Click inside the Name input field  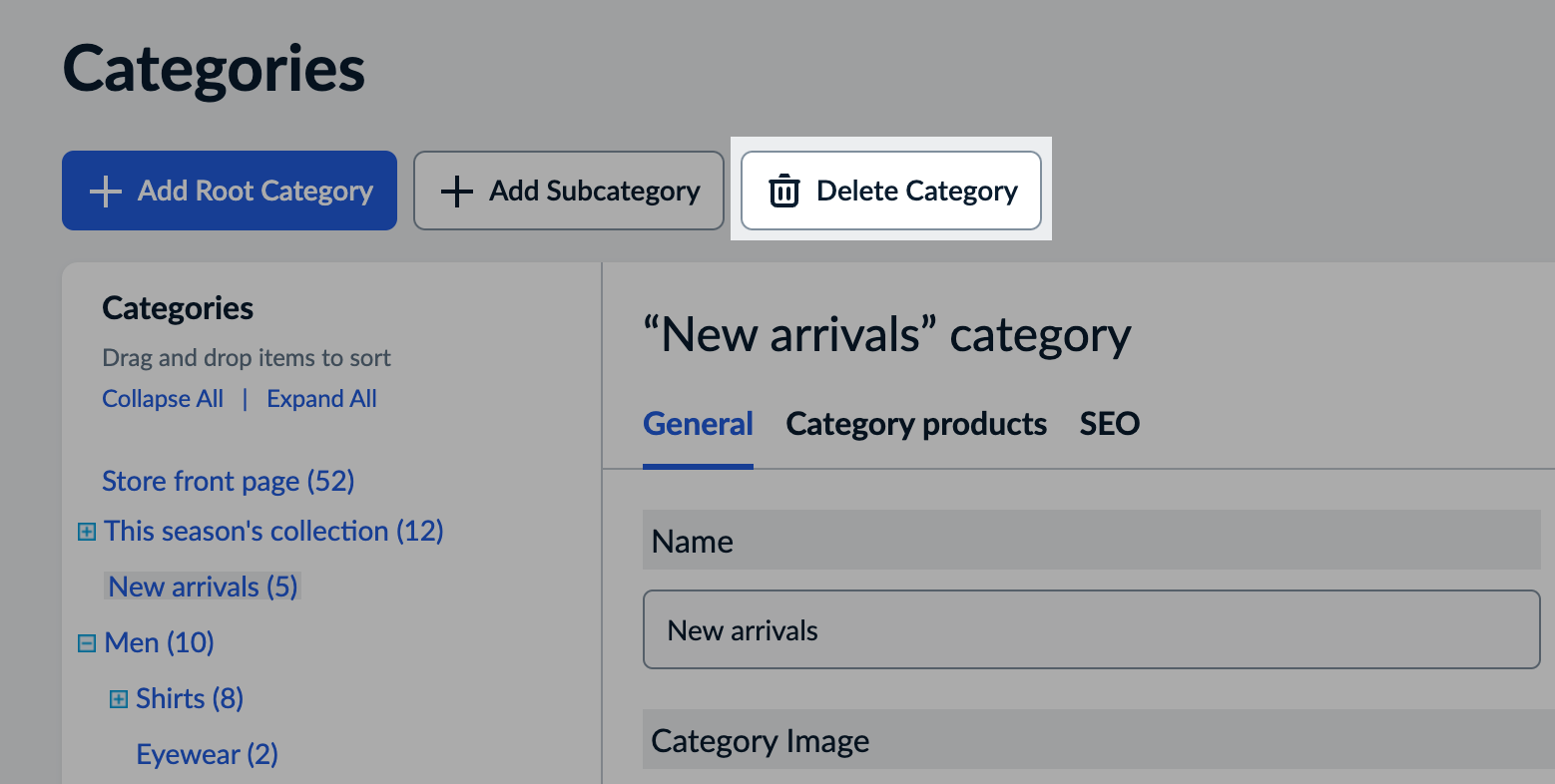coord(1091,629)
